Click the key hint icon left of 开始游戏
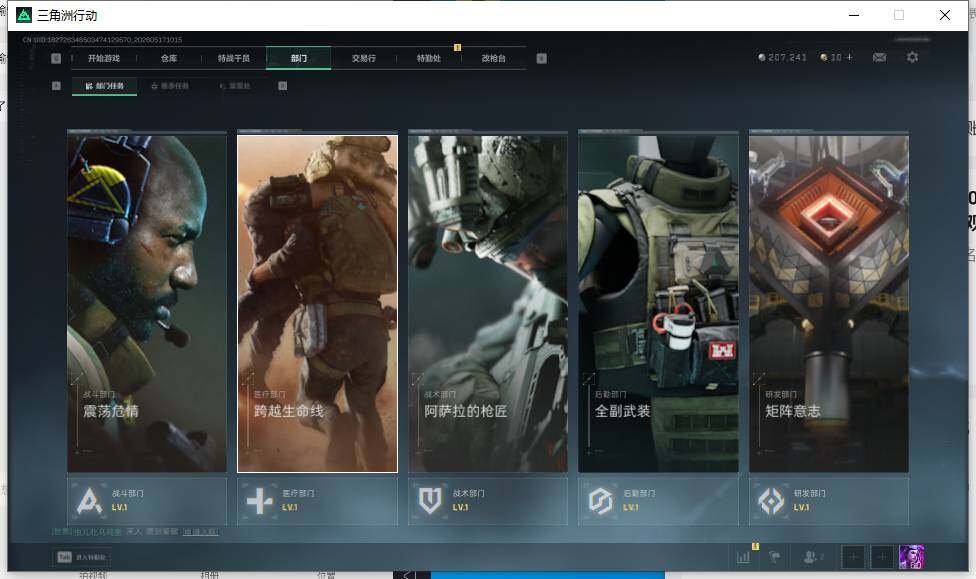Viewport: 976px width, 579px height. (x=56, y=58)
